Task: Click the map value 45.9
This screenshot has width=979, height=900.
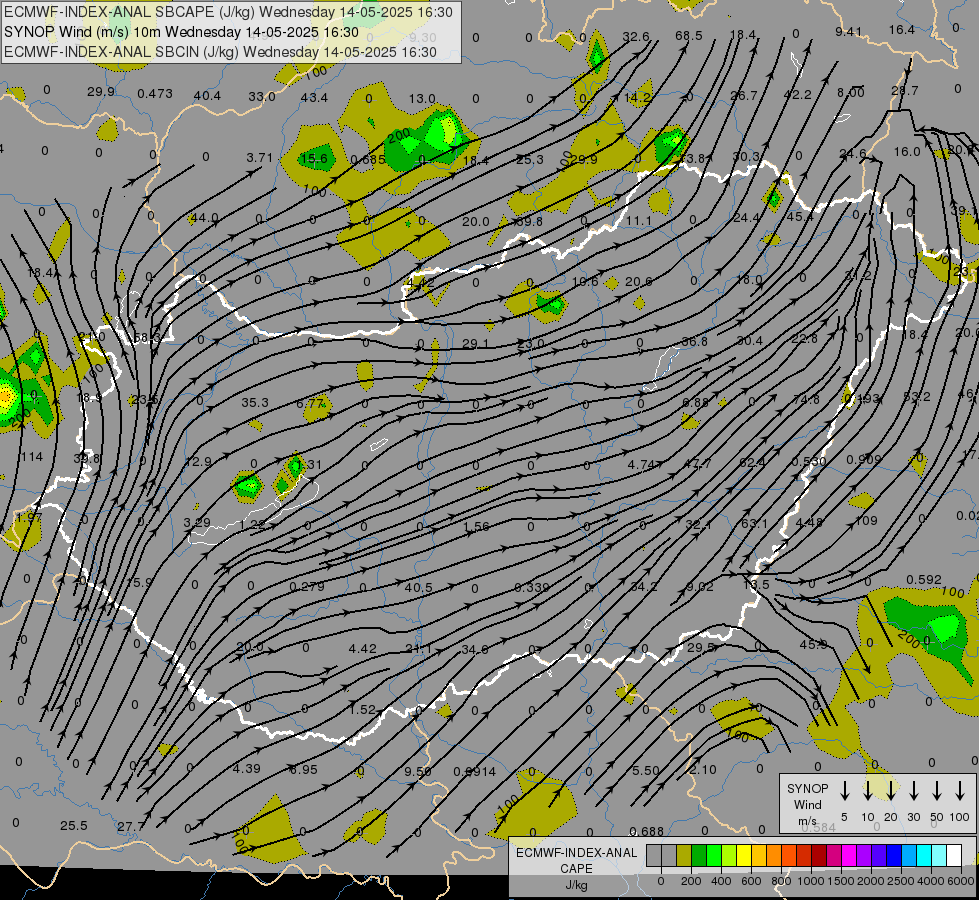Action: [x=814, y=644]
